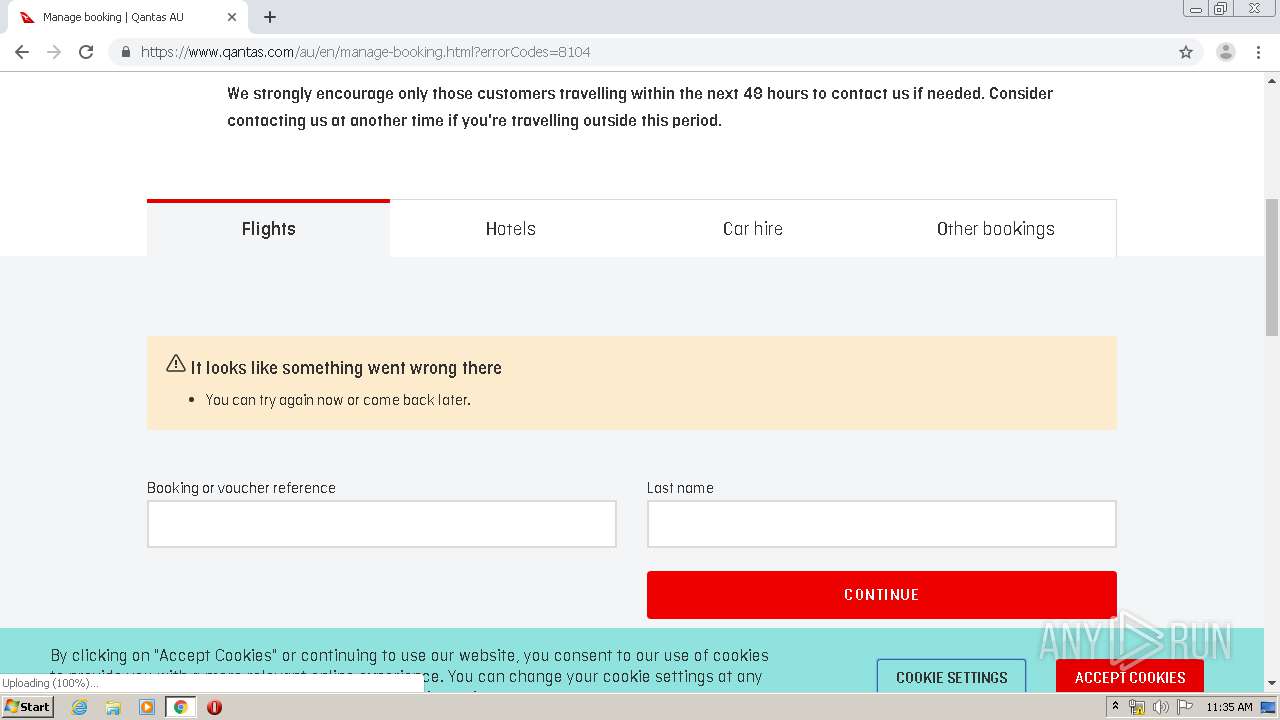Focus the Last name field
Screen dimensions: 1280x720
(x=882, y=524)
